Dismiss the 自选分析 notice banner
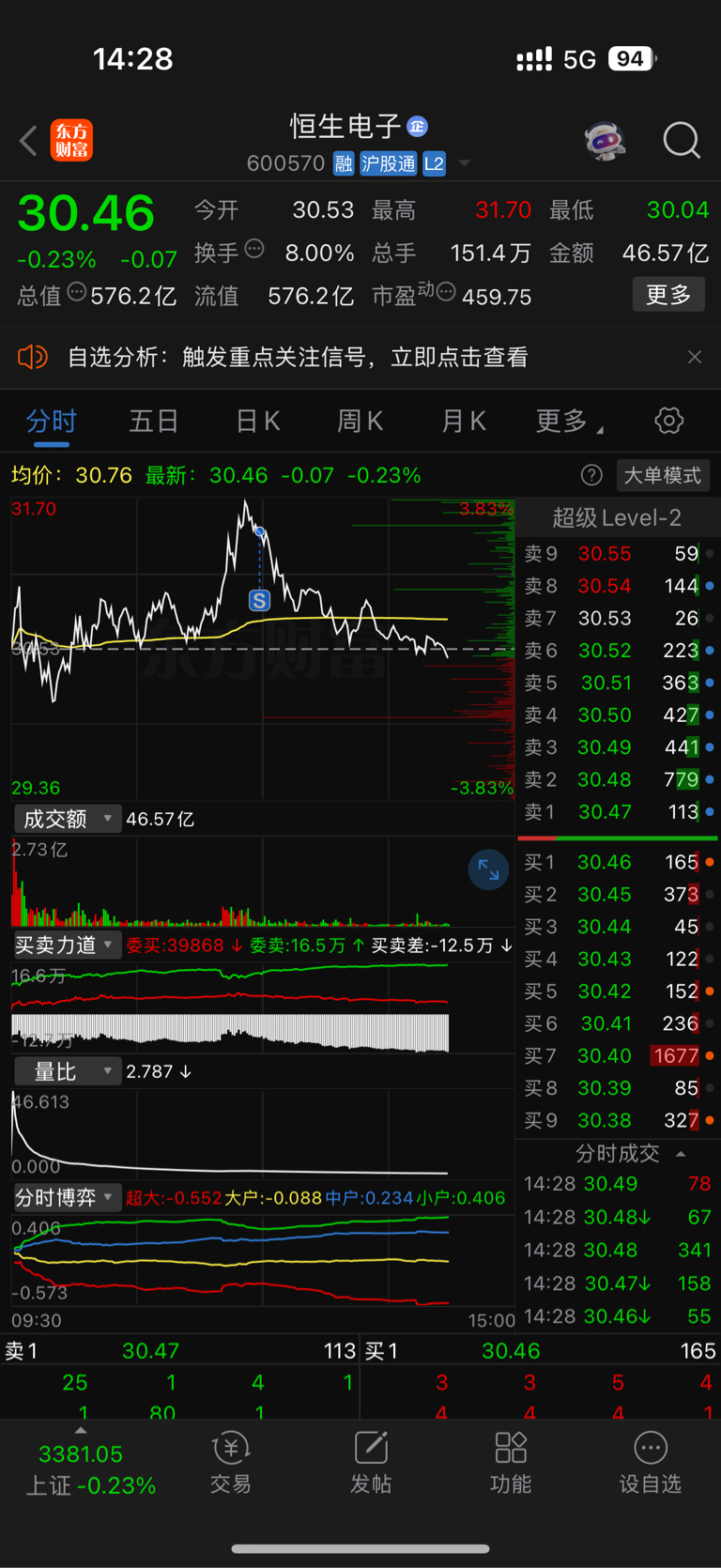721x1568 pixels. [695, 357]
